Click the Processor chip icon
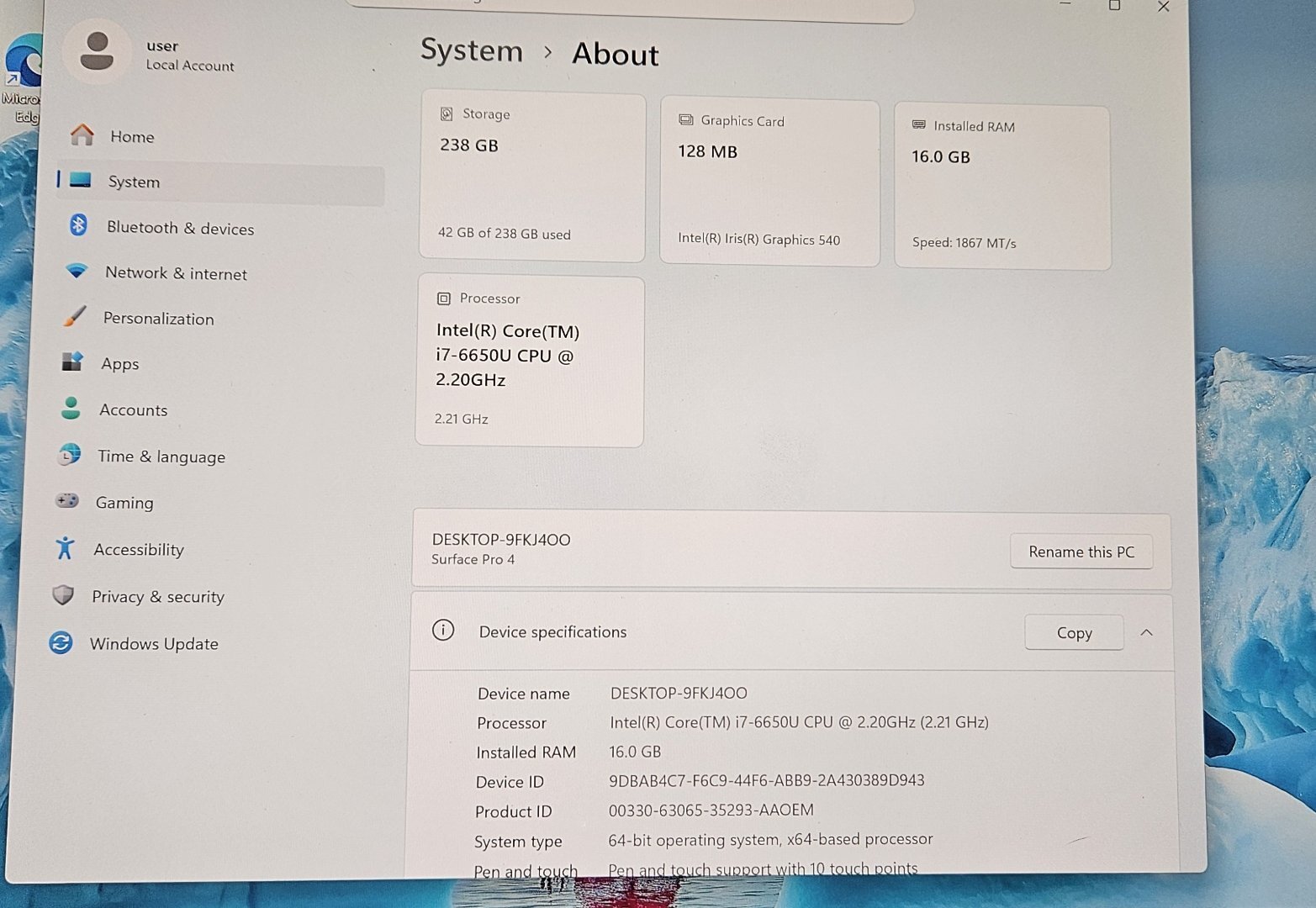The width and height of the screenshot is (1316, 908). (443, 298)
